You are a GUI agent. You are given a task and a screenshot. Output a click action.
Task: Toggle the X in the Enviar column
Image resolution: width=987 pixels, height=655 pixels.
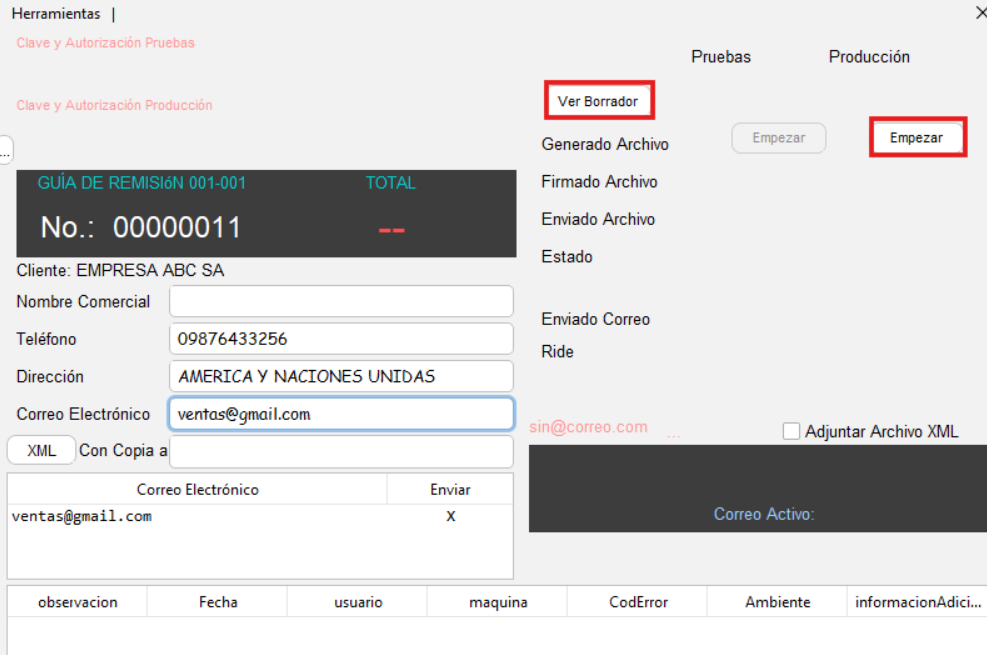(450, 517)
